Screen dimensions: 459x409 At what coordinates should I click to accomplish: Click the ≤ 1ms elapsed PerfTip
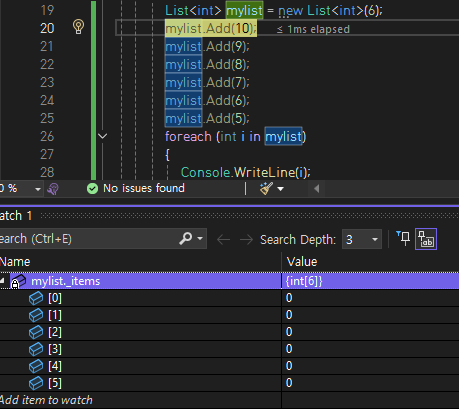[313, 29]
